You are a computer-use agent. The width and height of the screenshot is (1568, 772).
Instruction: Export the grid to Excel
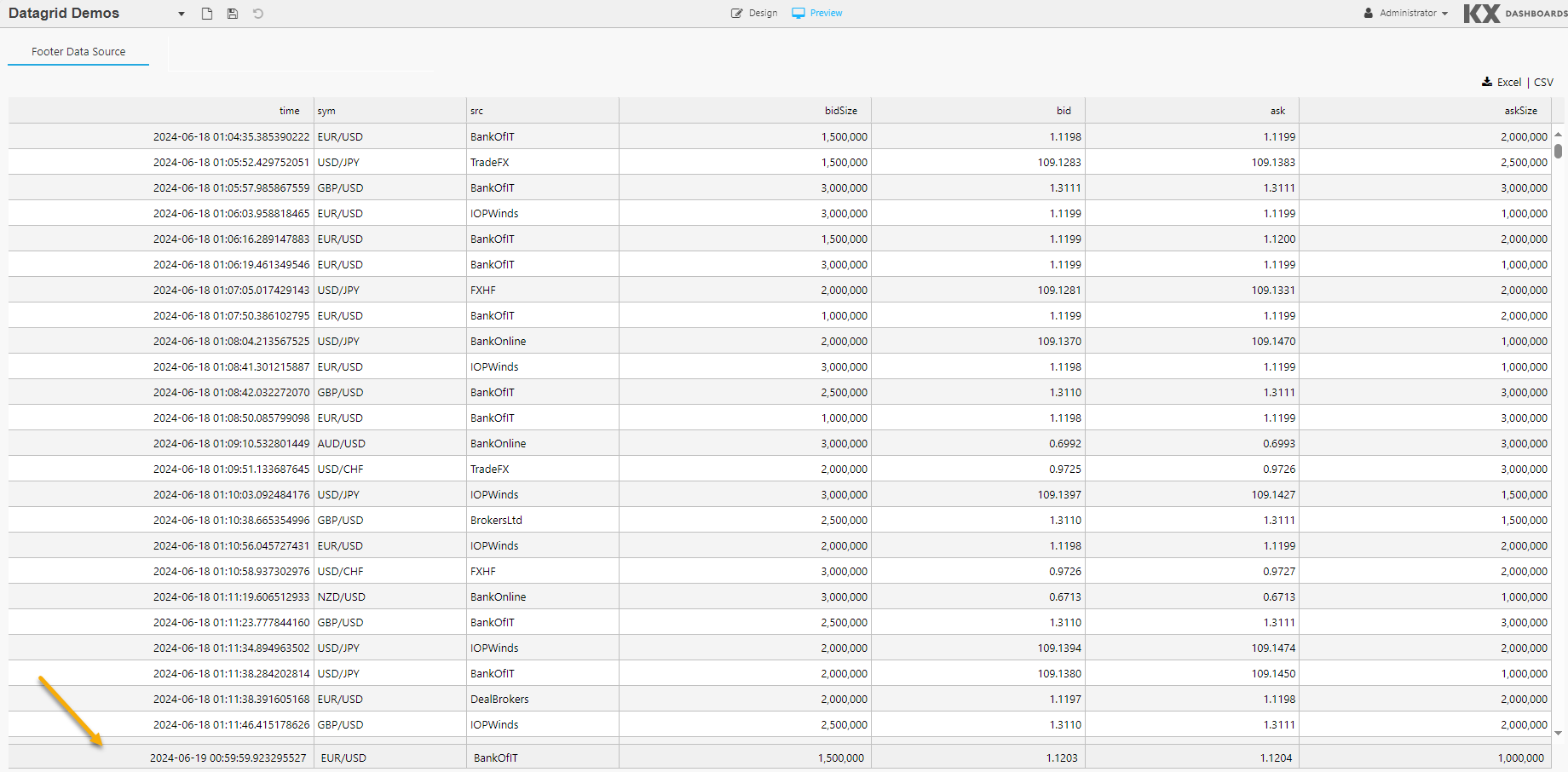[x=1509, y=83]
